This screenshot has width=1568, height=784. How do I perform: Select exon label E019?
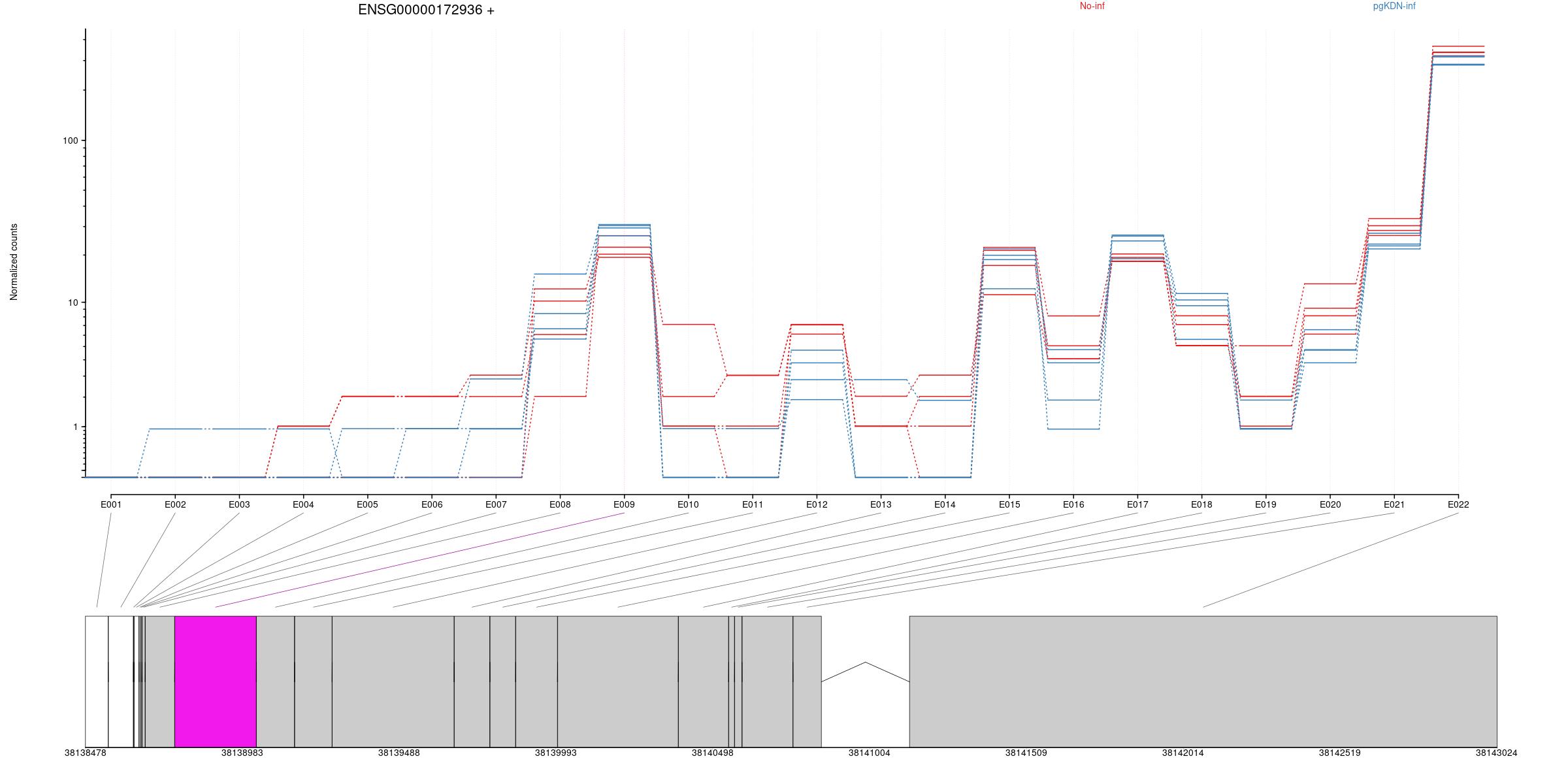(x=1266, y=504)
